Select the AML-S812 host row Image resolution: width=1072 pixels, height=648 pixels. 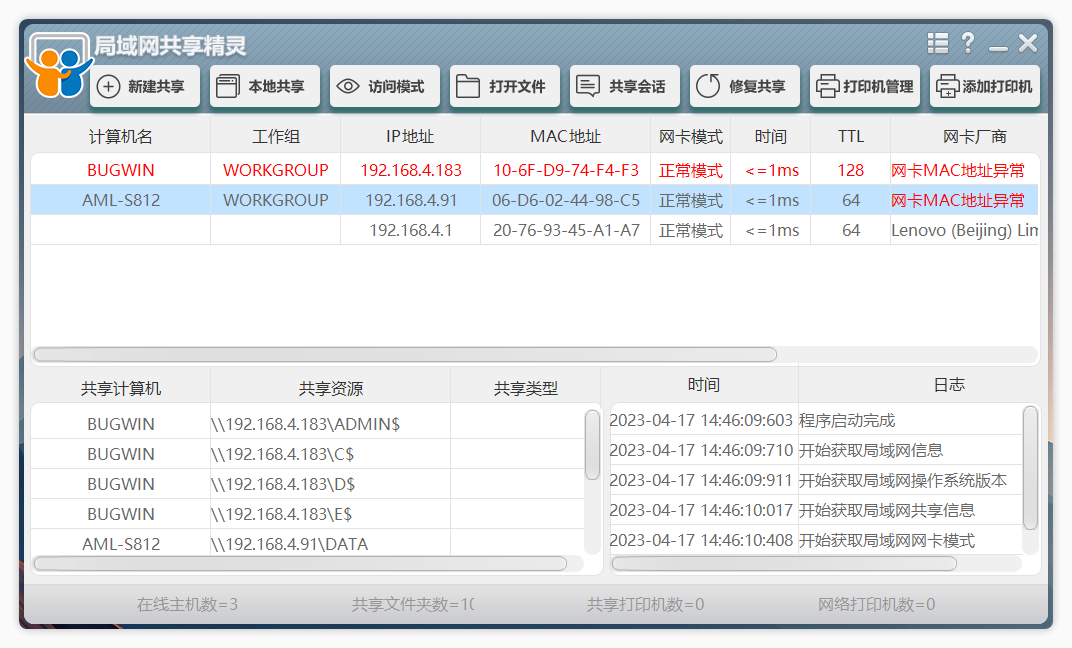(535, 200)
